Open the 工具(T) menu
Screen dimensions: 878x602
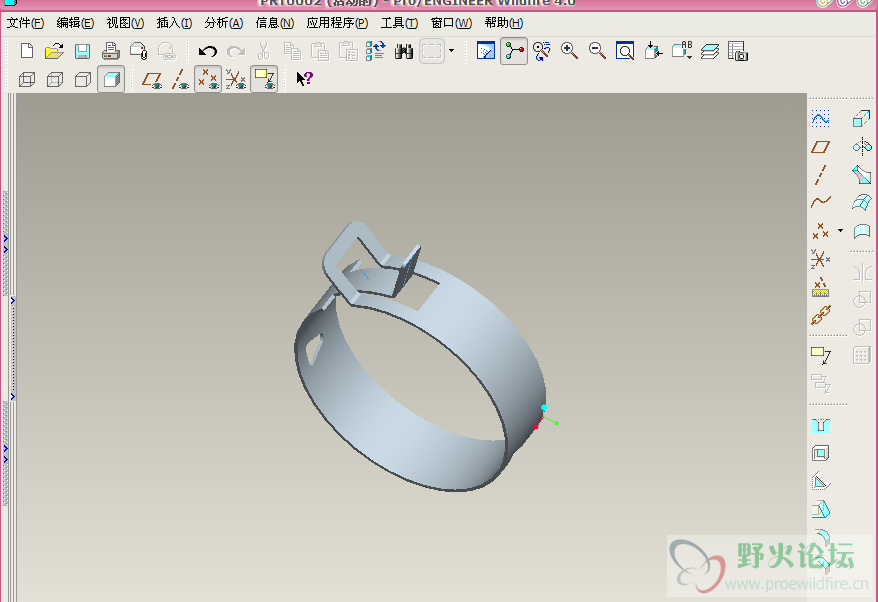pyautogui.click(x=399, y=23)
